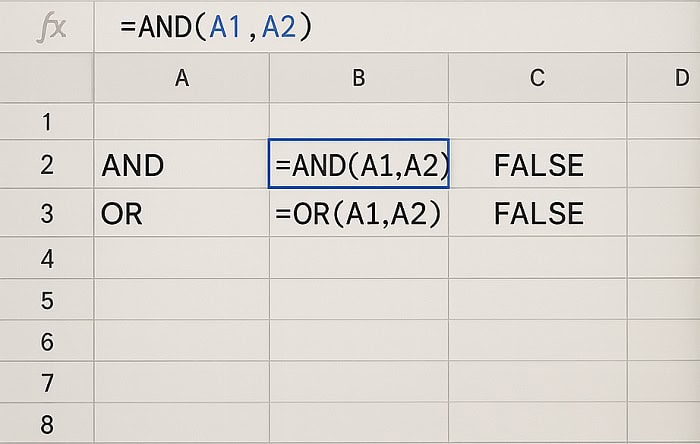
Task: Select column A header
Action: 181,79
